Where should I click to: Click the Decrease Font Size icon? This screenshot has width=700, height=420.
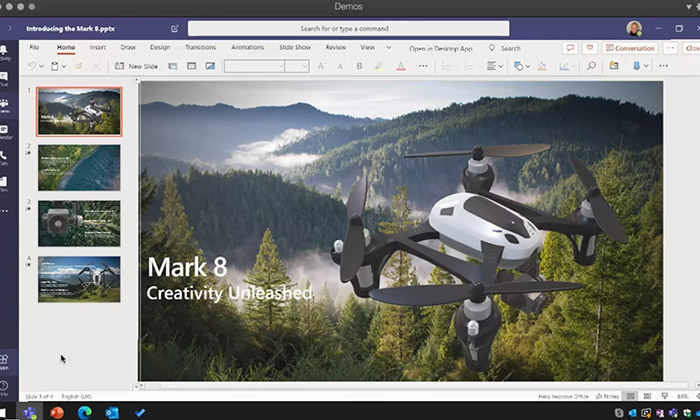pyautogui.click(x=340, y=66)
